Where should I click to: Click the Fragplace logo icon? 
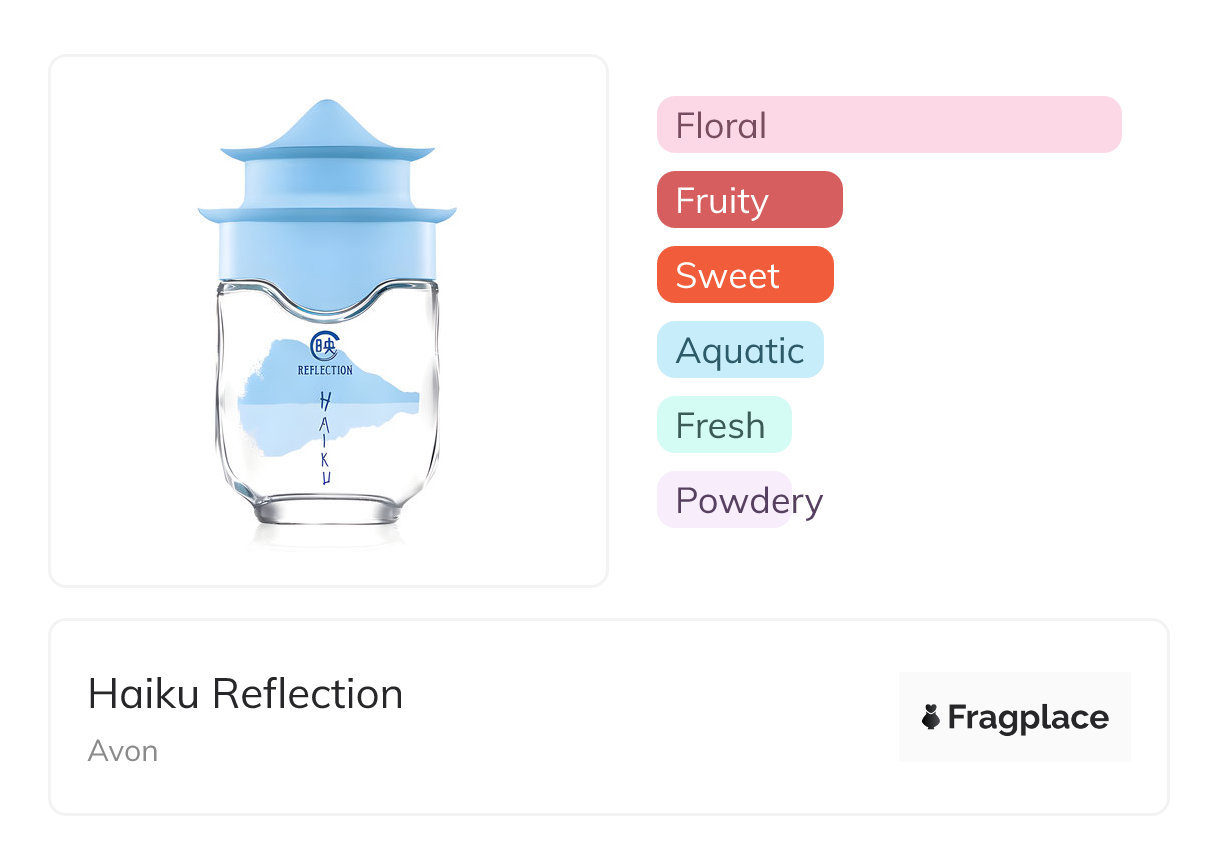(931, 717)
